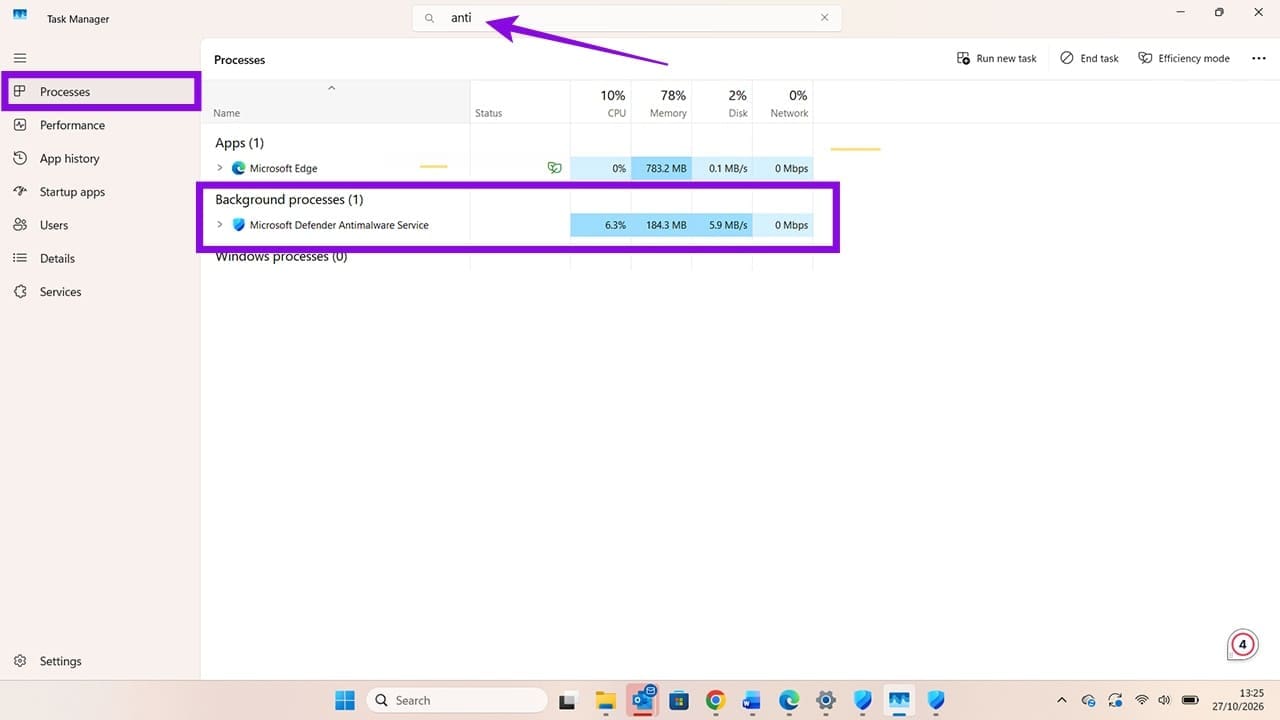
Task: Click the taskbar Search box
Action: (x=457, y=700)
